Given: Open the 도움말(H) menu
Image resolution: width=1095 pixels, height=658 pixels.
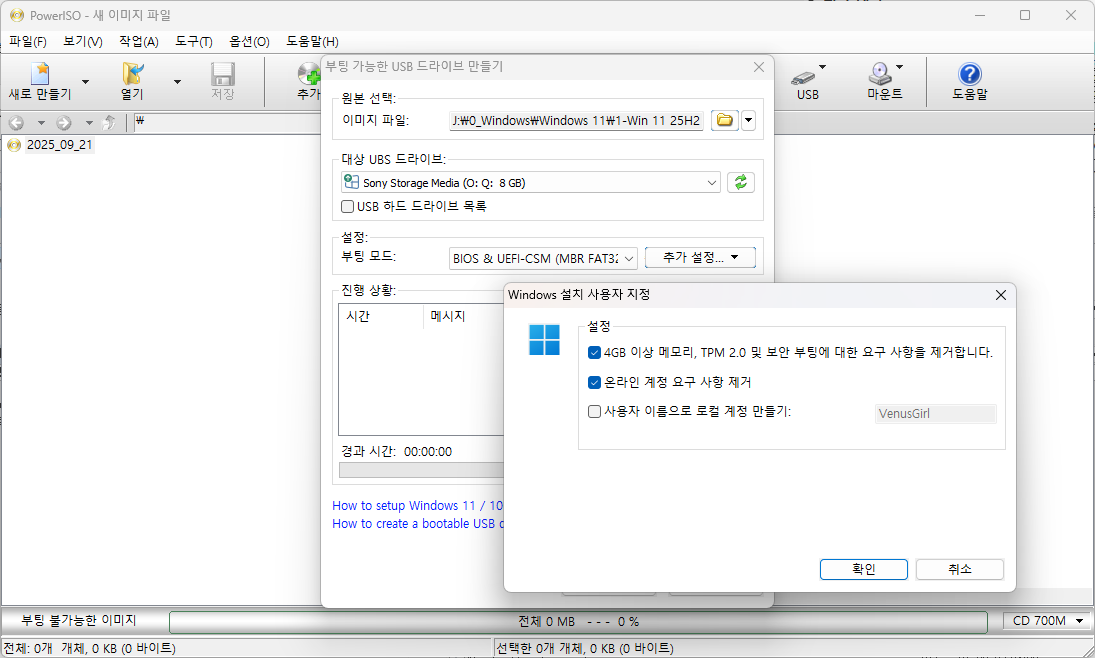Looking at the screenshot, I should [312, 42].
